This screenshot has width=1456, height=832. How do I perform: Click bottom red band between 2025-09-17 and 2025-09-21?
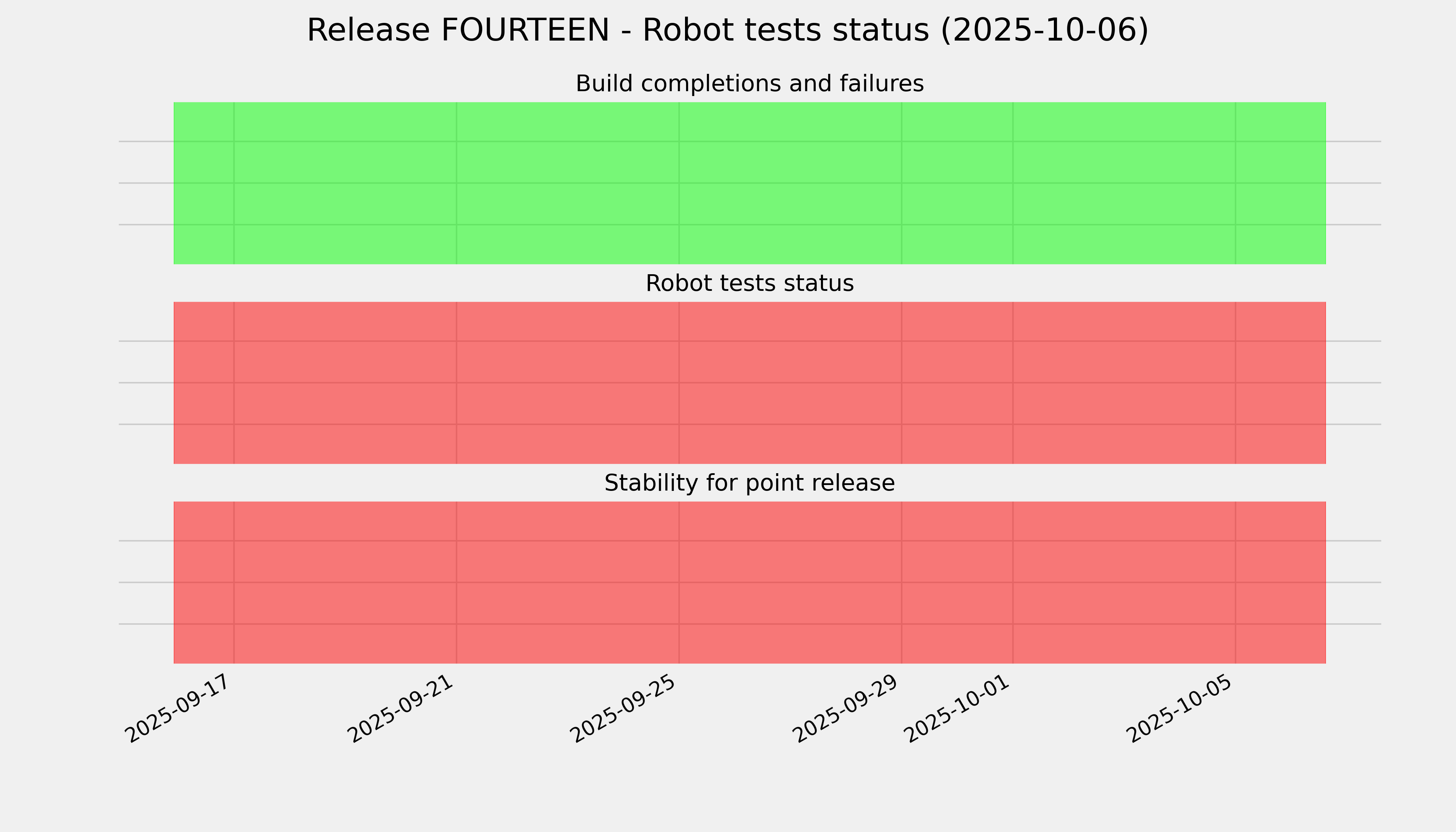345,563
